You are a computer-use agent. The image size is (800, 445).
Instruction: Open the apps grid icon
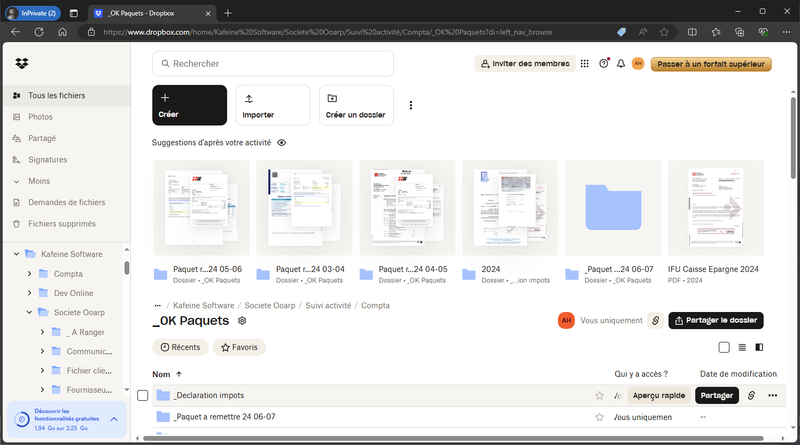[585, 64]
